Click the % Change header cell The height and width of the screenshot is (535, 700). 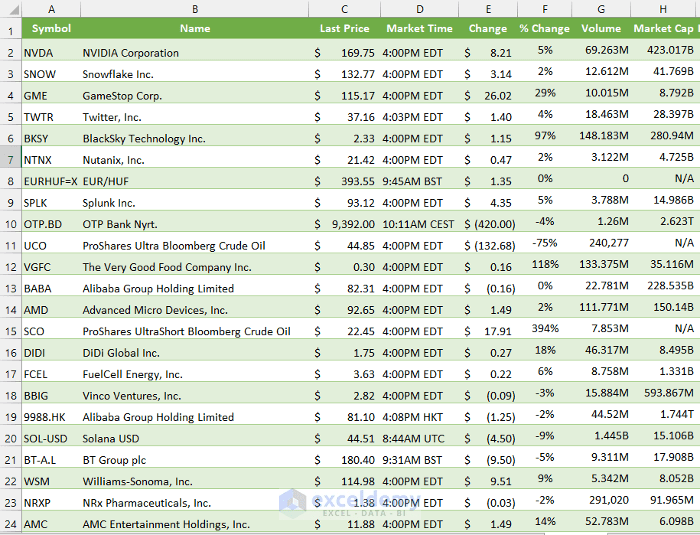click(545, 28)
